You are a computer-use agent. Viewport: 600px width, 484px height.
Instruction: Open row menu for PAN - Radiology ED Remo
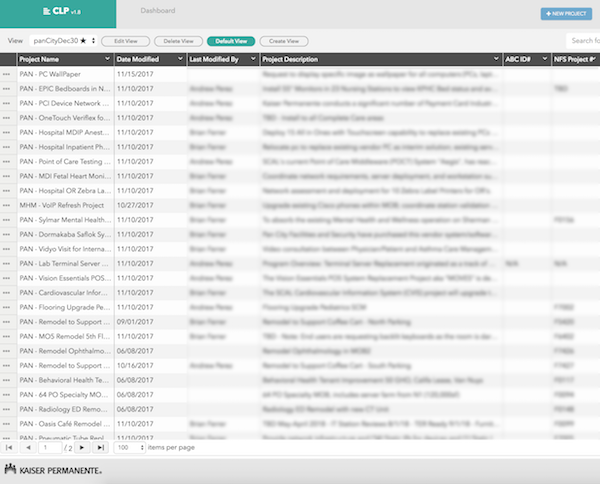(7, 409)
